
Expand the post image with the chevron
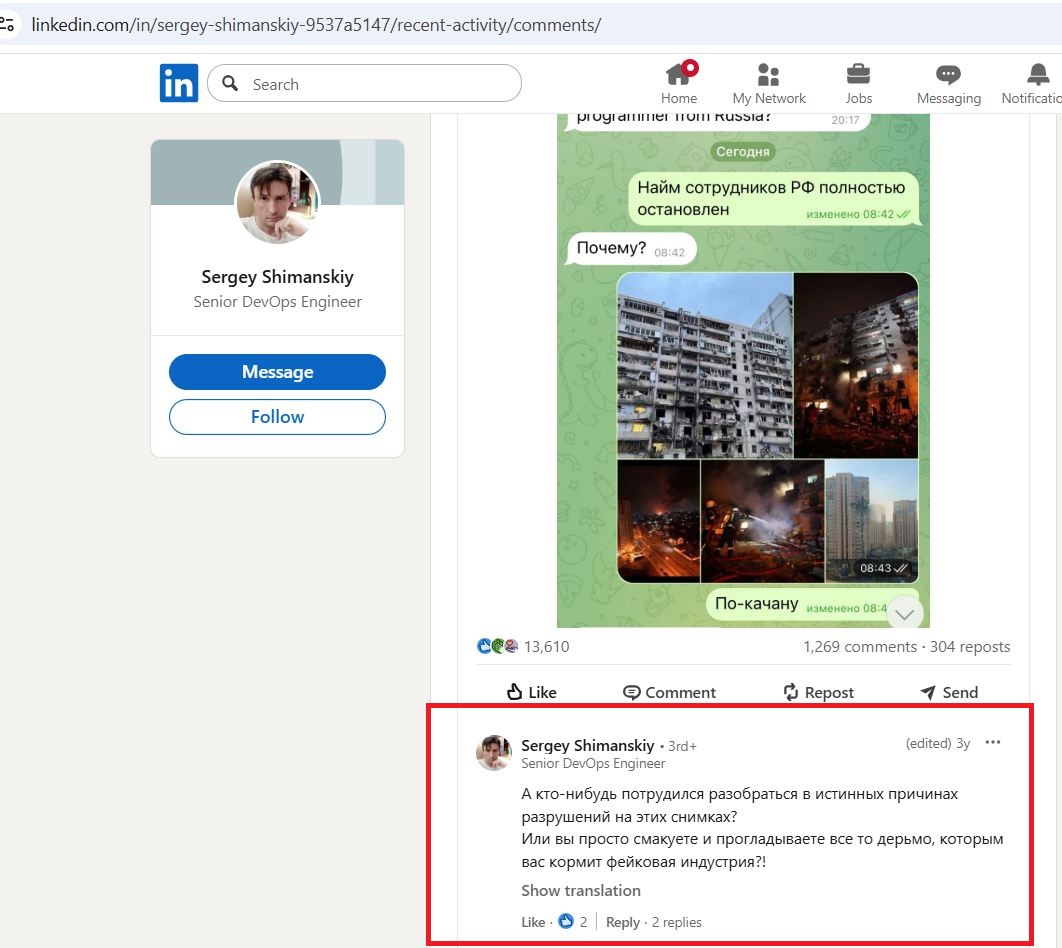tap(904, 611)
